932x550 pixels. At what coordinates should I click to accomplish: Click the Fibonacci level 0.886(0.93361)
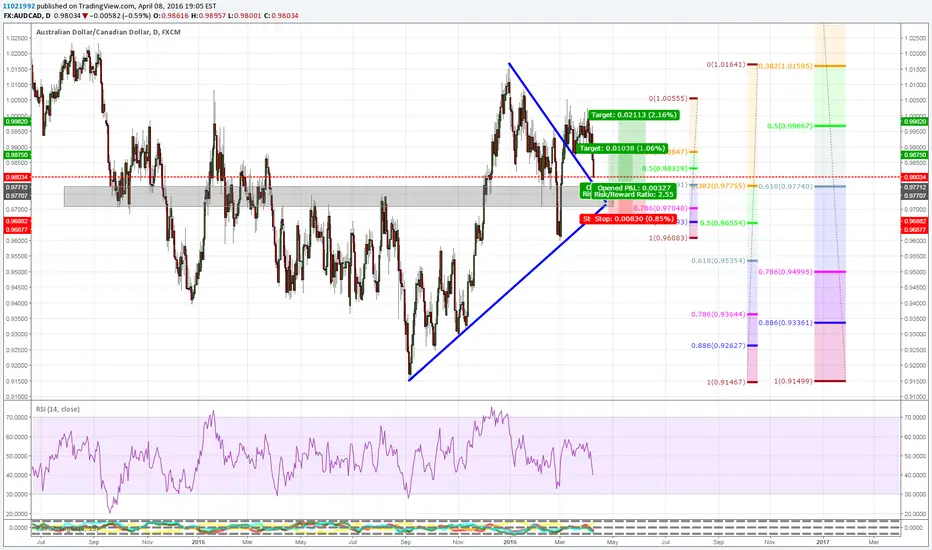coord(786,323)
